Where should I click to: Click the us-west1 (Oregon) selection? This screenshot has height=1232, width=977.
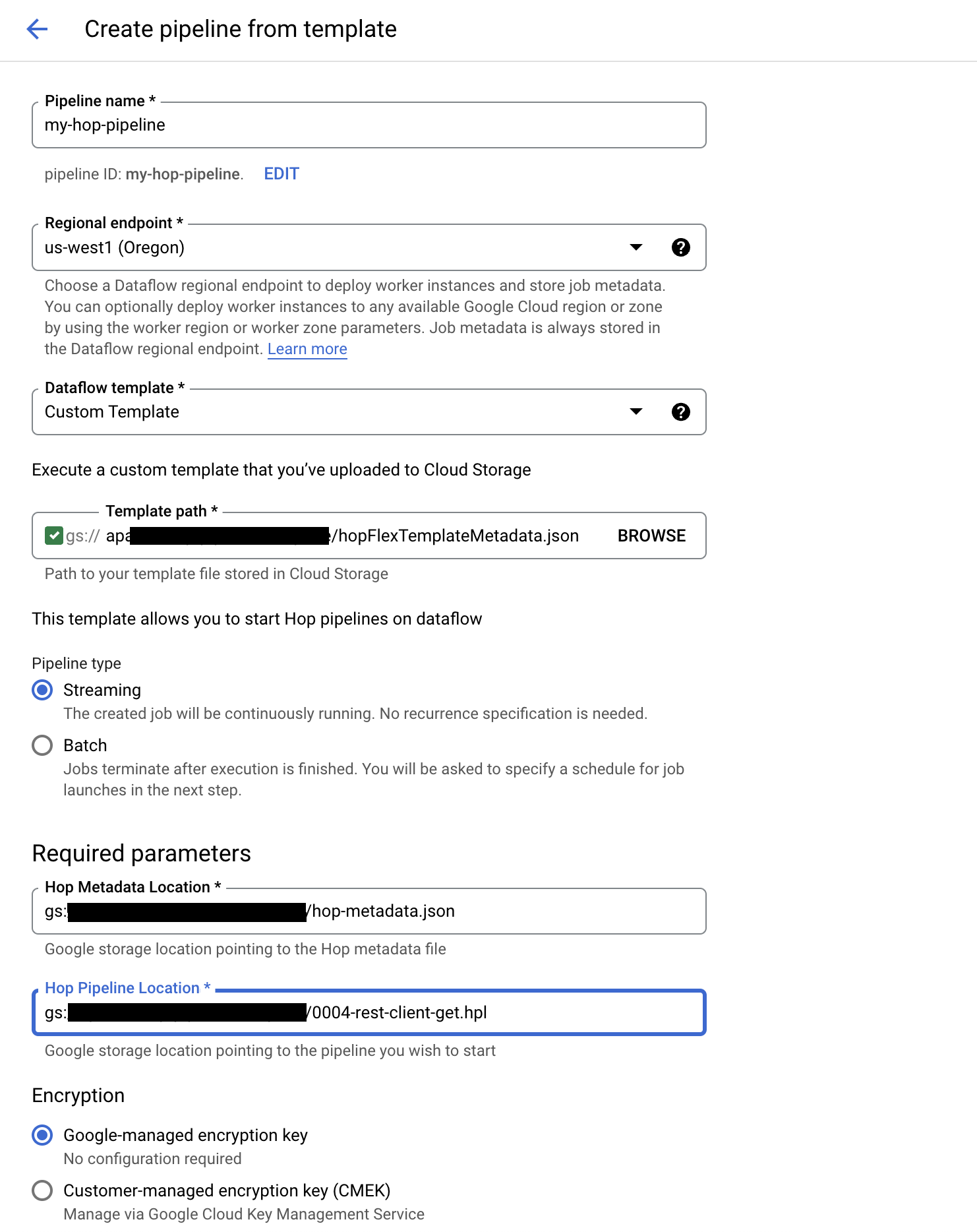(115, 248)
